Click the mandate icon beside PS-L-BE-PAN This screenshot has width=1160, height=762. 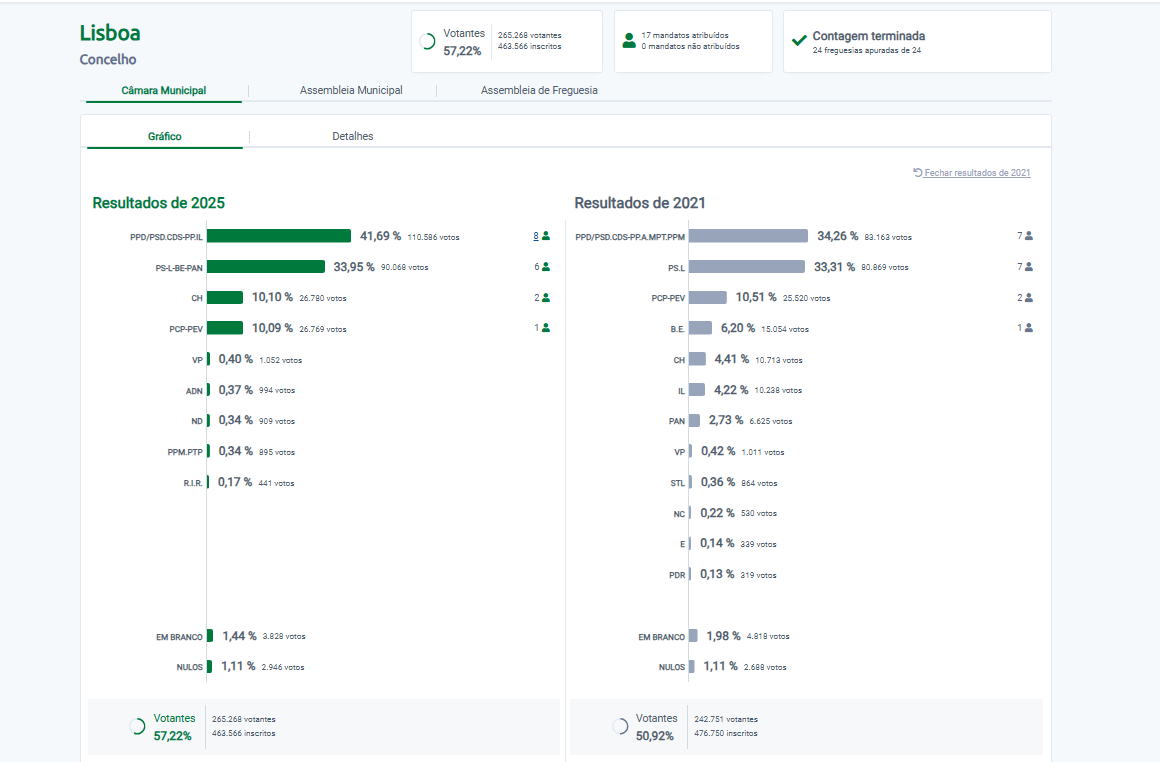(546, 267)
